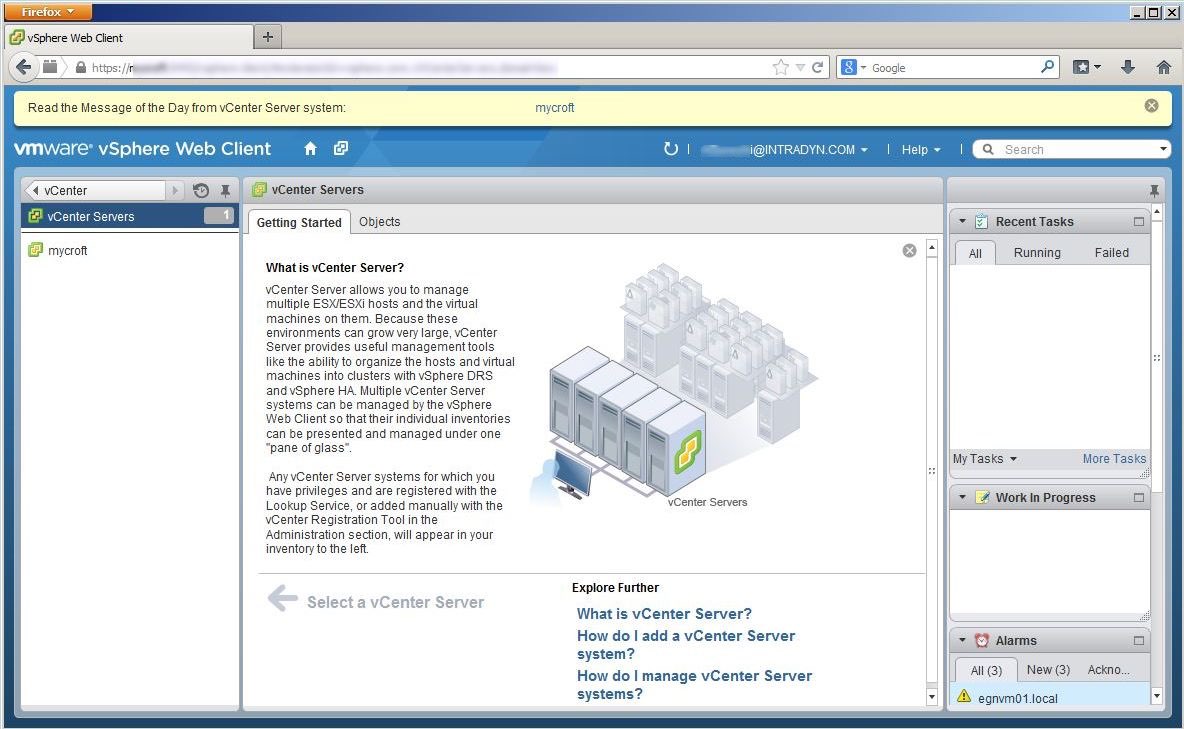This screenshot has width=1184, height=729.
Task: Click the Google search magnifier icon
Action: click(x=1047, y=66)
